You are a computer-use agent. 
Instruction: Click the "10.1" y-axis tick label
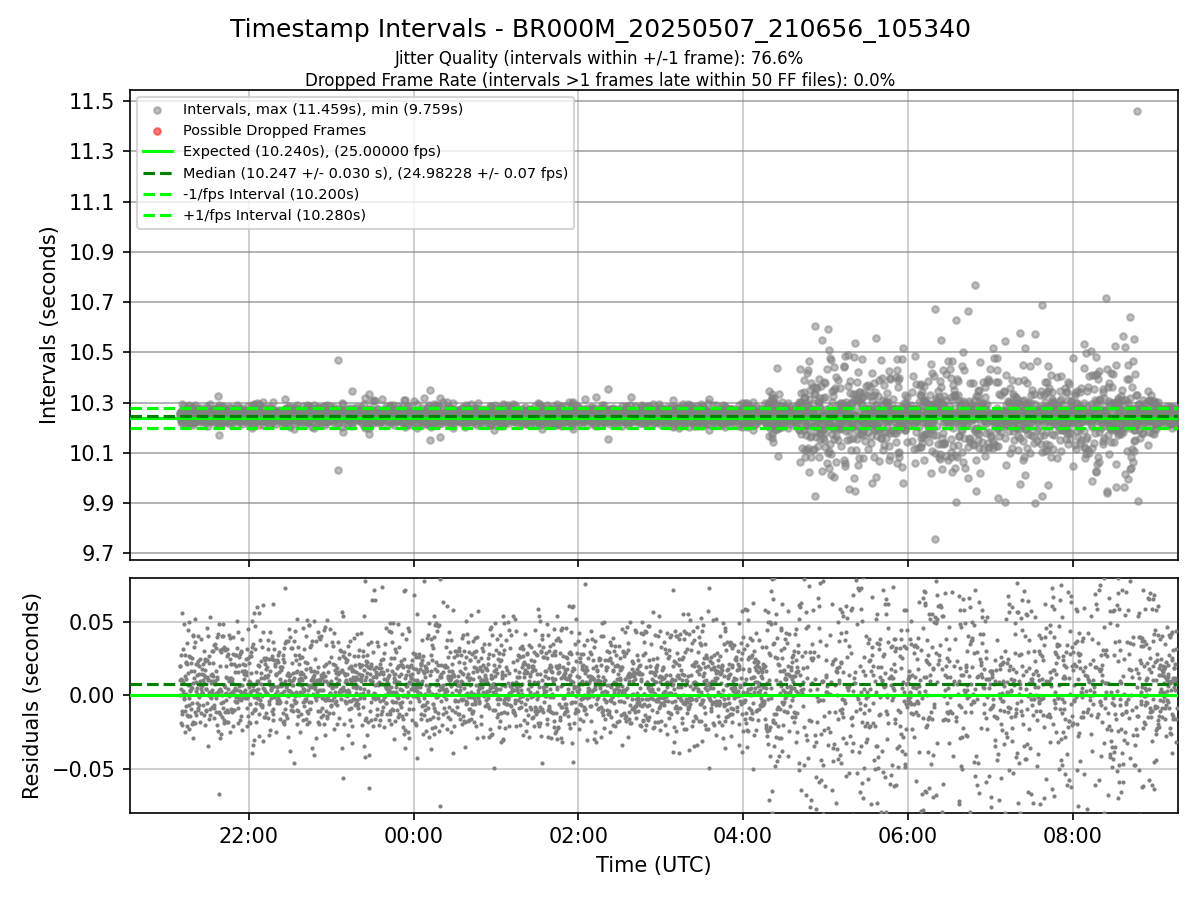[91, 453]
